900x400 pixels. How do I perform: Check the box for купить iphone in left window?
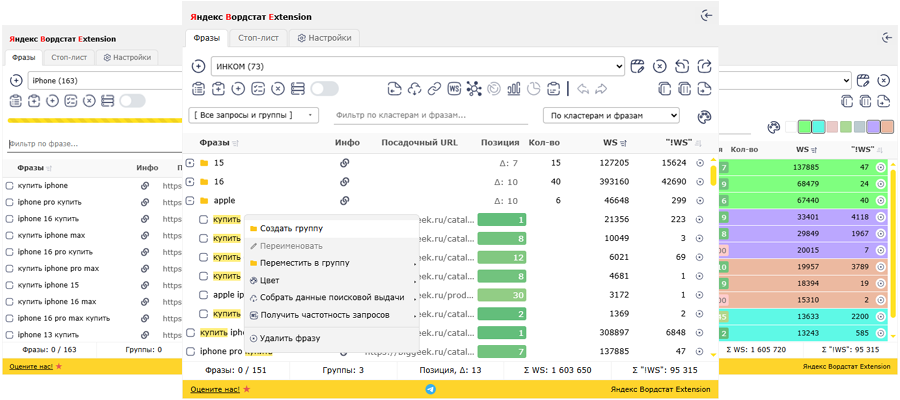9,186
